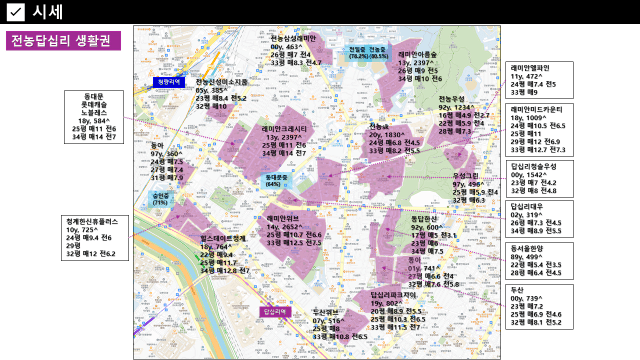This screenshot has height=360, width=640.
Task: Select the 동서울한양 callout box
Action: tap(539, 261)
